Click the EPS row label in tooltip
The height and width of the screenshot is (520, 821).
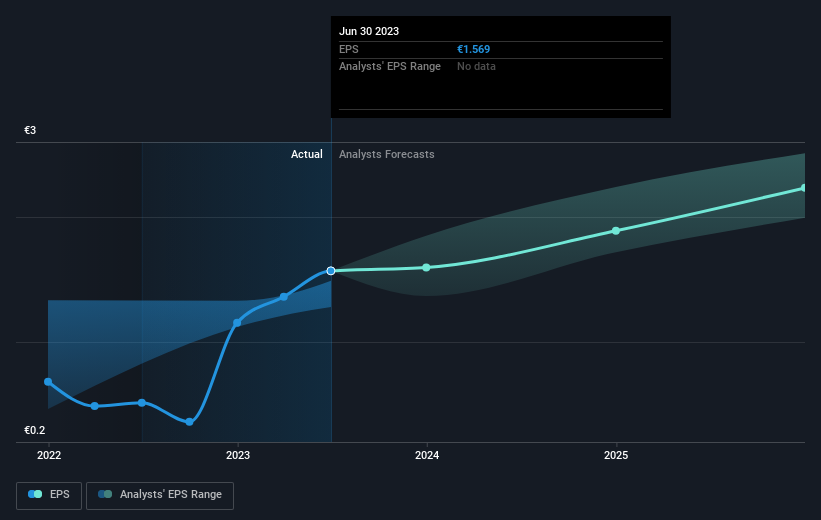[x=349, y=49]
